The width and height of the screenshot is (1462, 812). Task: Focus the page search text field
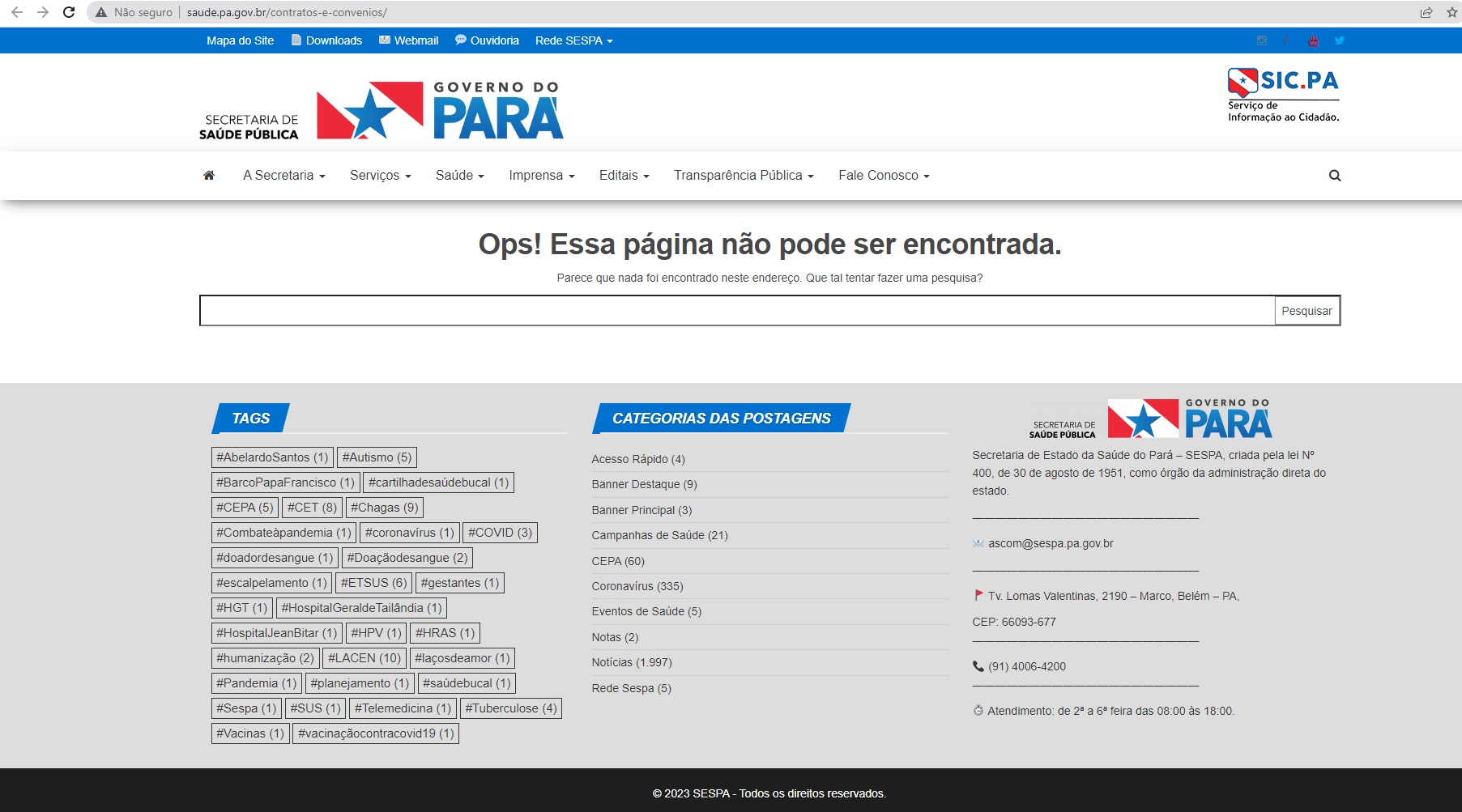click(737, 311)
